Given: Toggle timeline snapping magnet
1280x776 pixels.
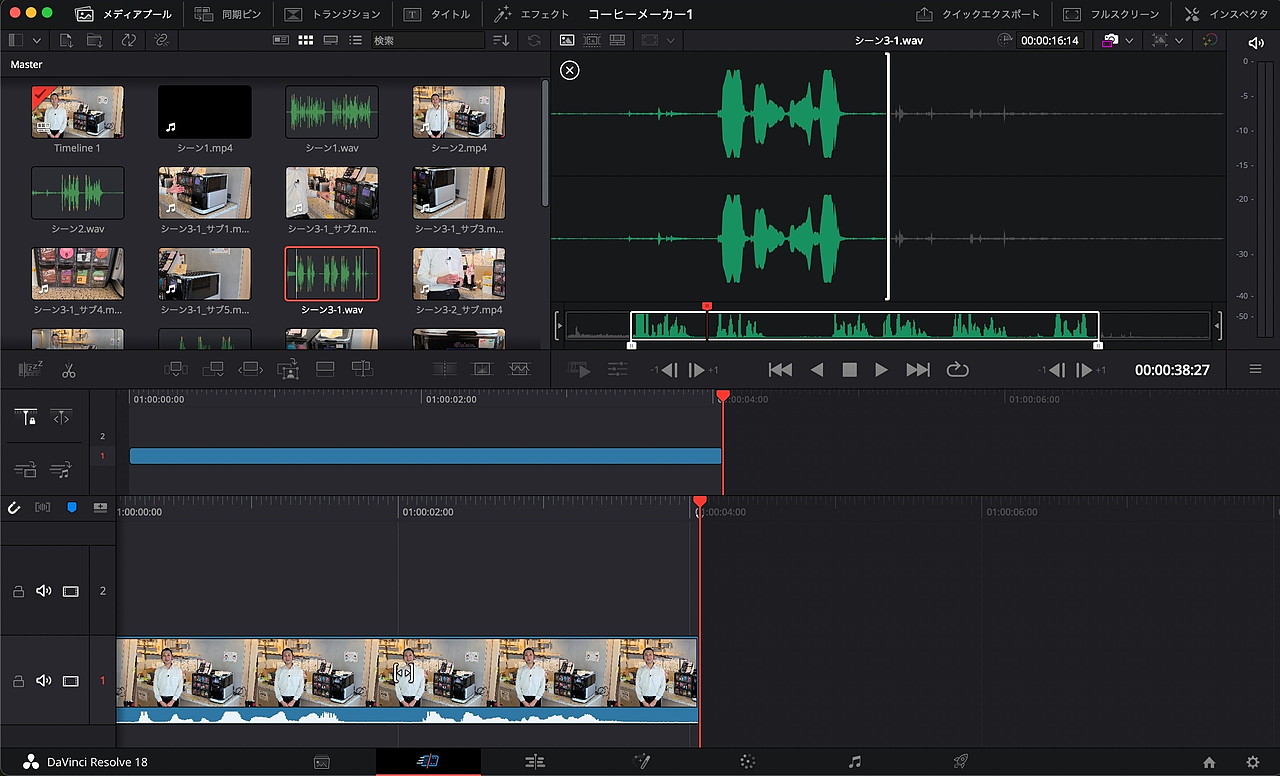Looking at the screenshot, I should coord(14,508).
